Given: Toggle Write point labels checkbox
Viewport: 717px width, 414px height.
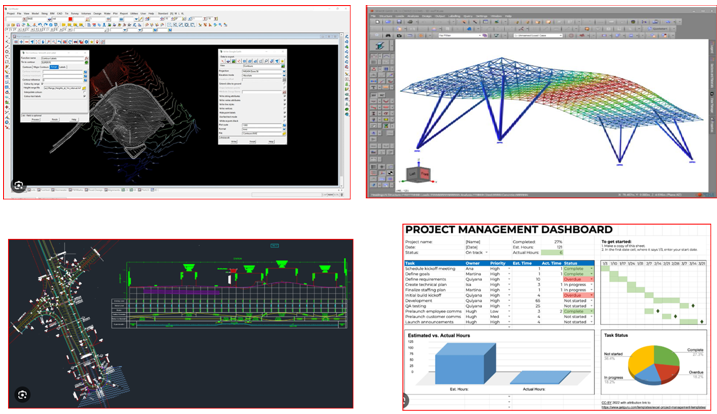Looking at the screenshot, I should click(x=284, y=113).
